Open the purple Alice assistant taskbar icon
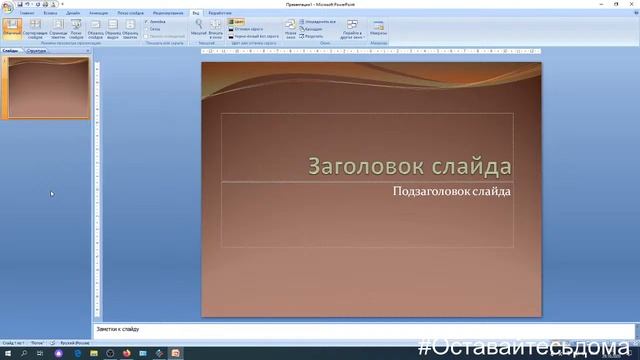The image size is (640, 360). tap(59, 353)
